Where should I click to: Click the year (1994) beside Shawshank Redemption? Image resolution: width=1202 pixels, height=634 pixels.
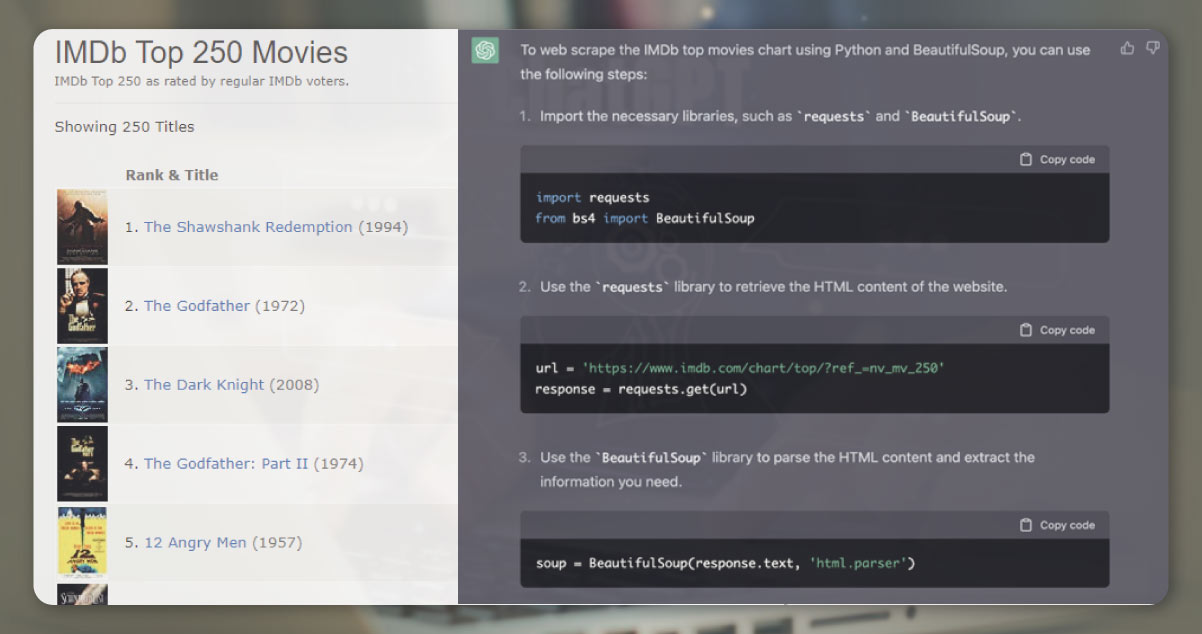[x=383, y=227]
